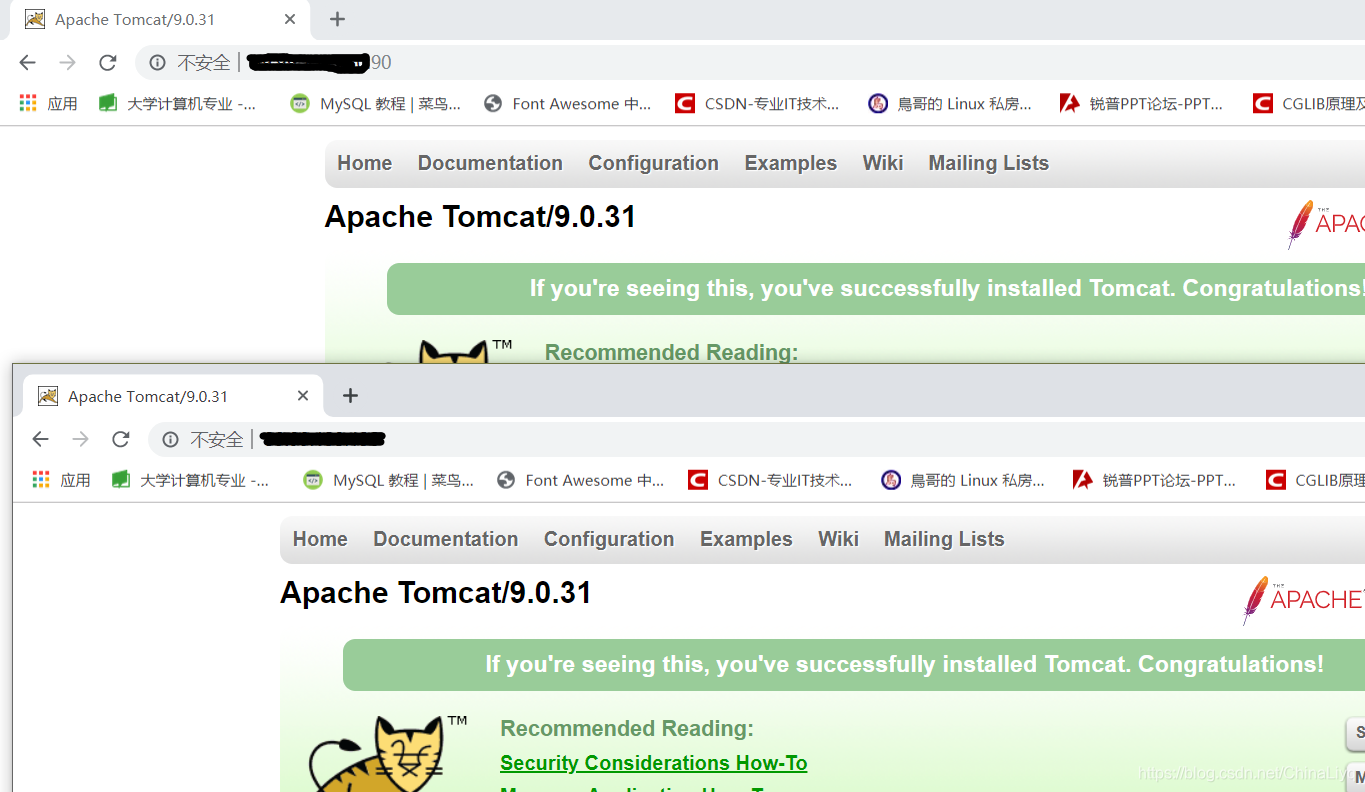Open the 锐普PPT论坛 bookmark in the lower window

pos(1155,480)
